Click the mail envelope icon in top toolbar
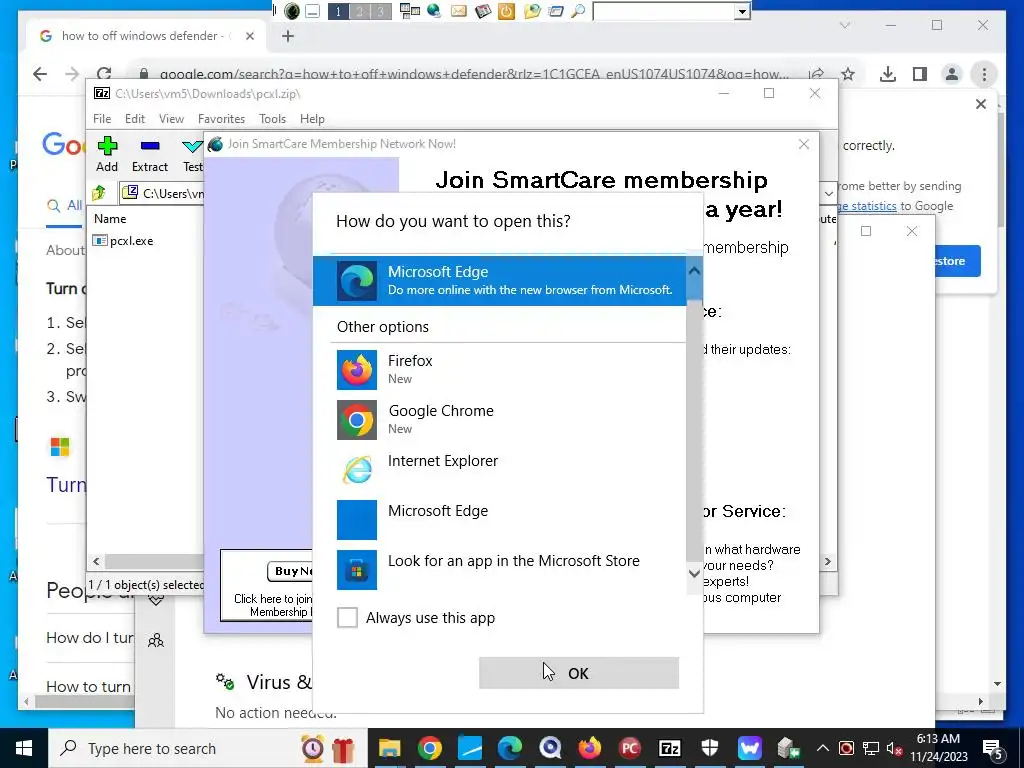Viewport: 1024px width, 768px height. pyautogui.click(x=459, y=10)
